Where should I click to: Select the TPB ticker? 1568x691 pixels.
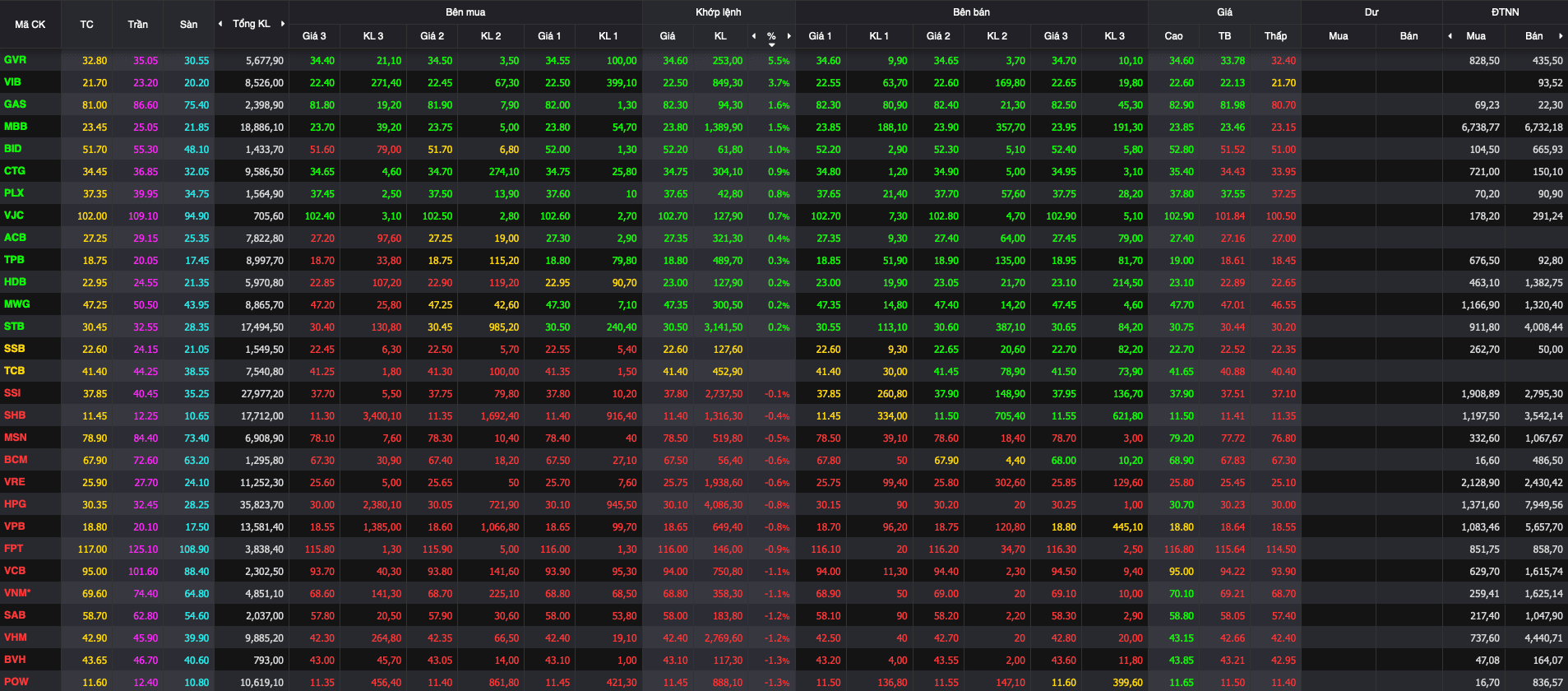click(x=14, y=260)
